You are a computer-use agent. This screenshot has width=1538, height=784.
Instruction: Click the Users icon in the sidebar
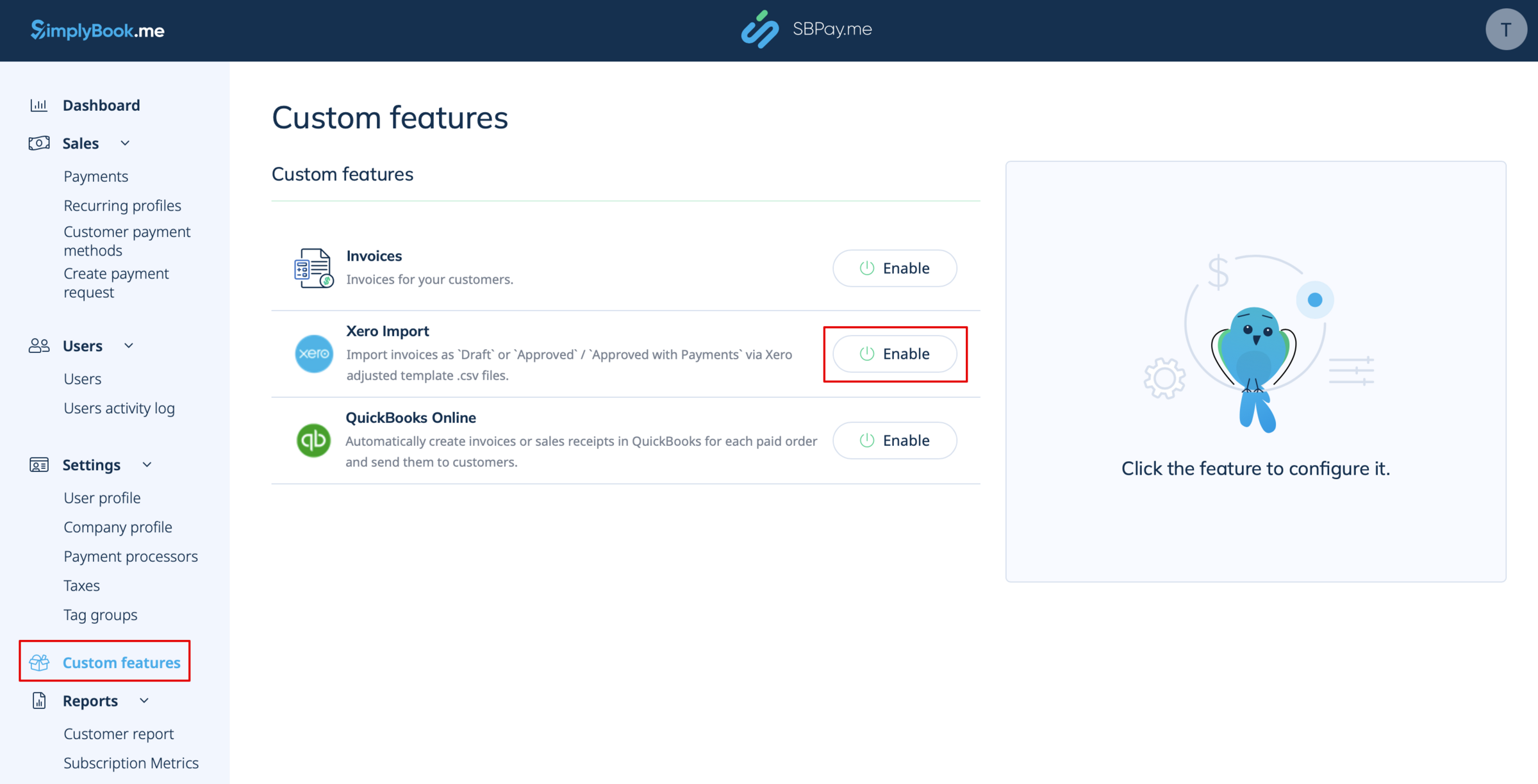click(x=39, y=345)
